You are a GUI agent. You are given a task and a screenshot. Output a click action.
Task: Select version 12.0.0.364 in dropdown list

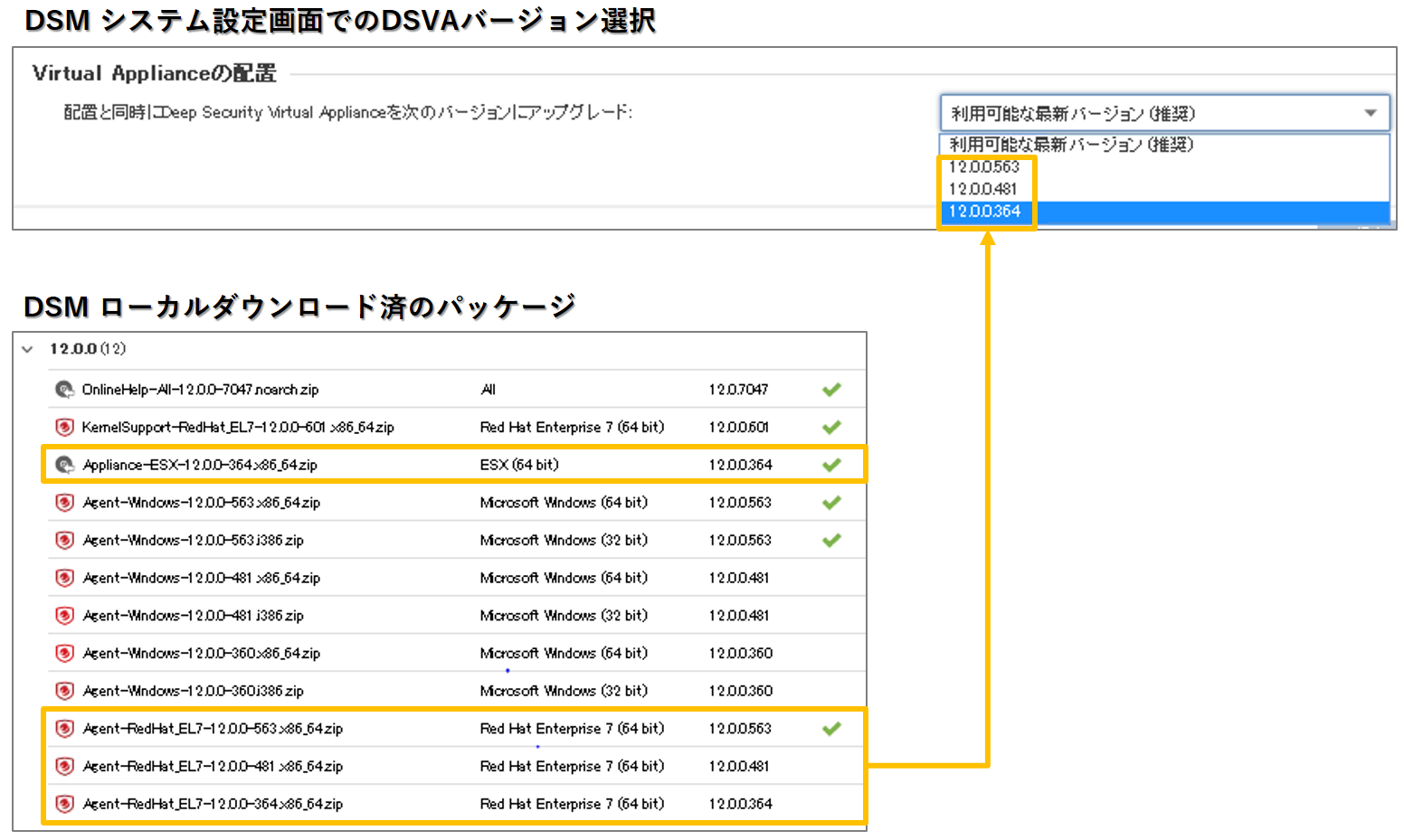tap(985, 212)
